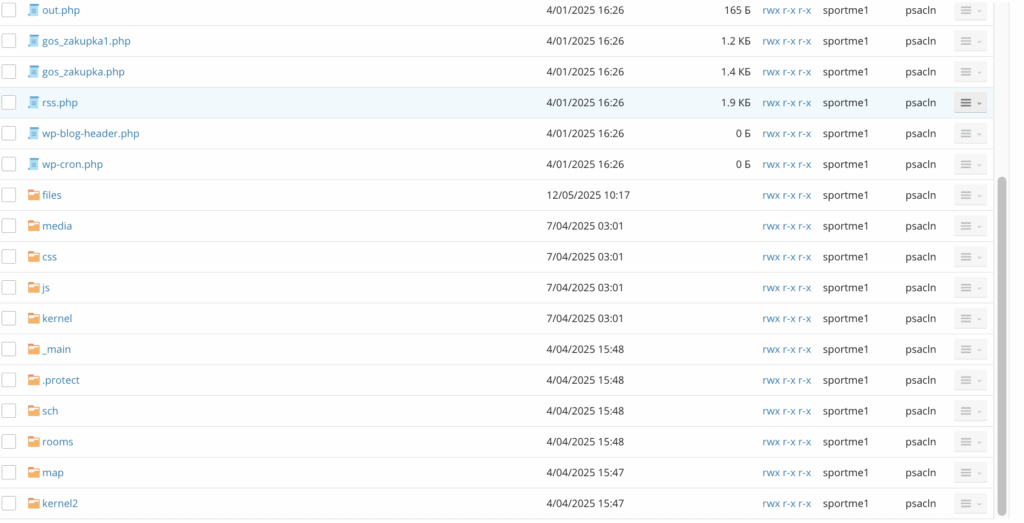Click the kernel2 folder icon
The width and height of the screenshot is (1024, 523).
tap(34, 503)
